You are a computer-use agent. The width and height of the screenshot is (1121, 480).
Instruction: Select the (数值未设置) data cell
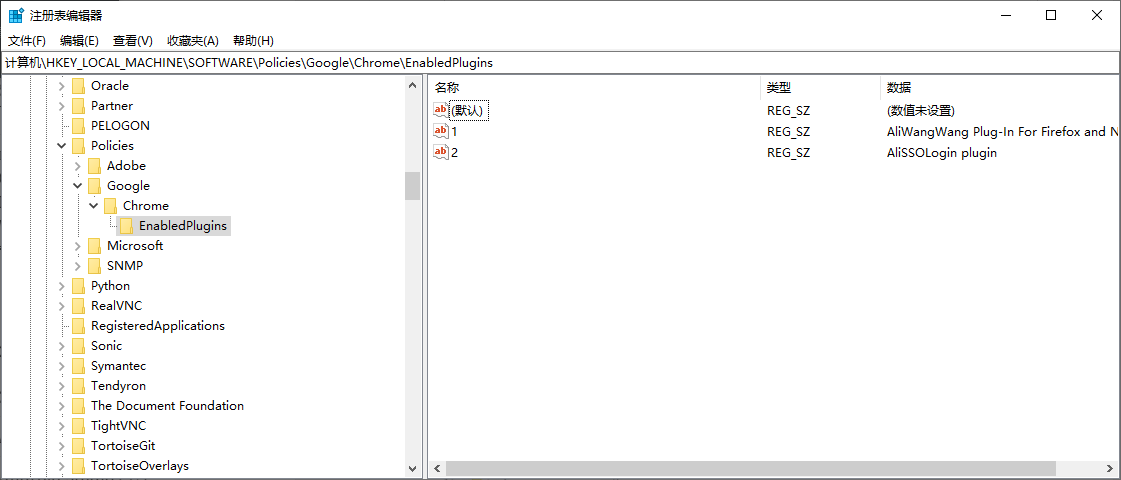(921, 111)
